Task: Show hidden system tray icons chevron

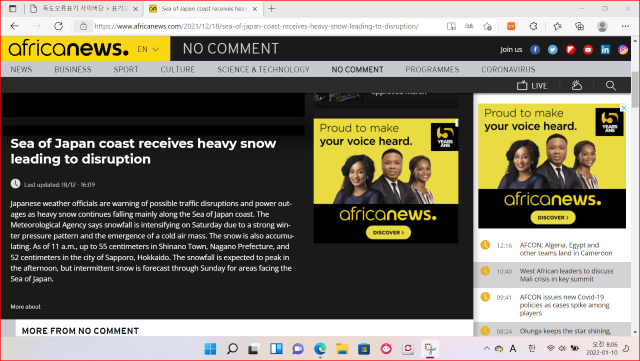Action: pyautogui.click(x=487, y=348)
